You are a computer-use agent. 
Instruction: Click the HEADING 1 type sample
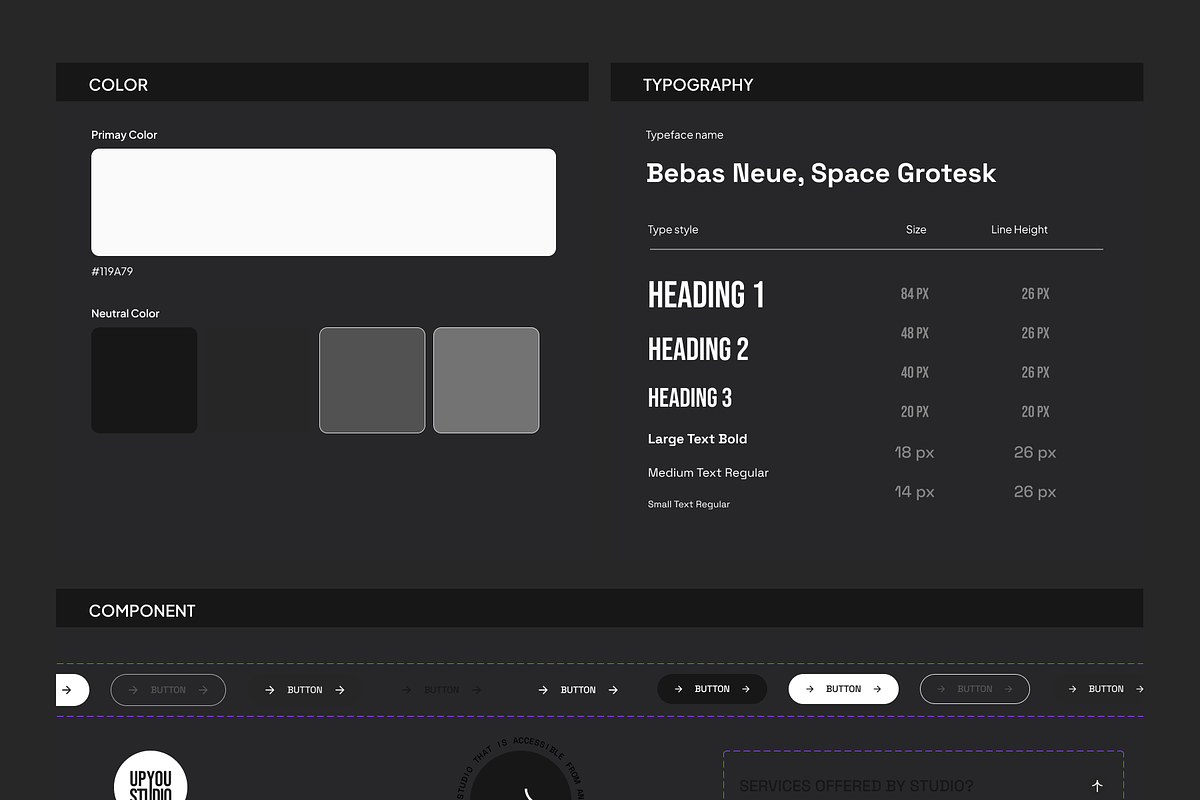point(706,295)
